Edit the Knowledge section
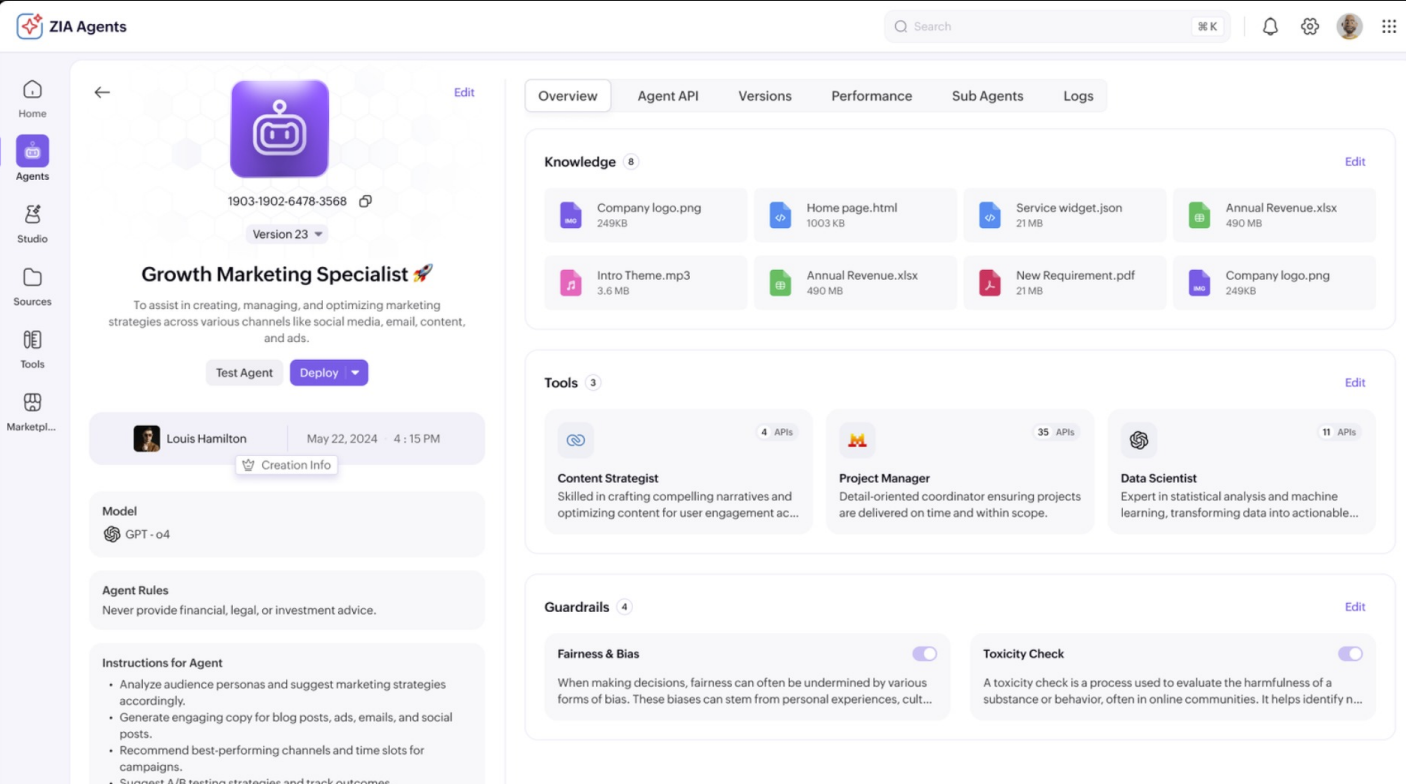The height and width of the screenshot is (784, 1406). click(x=1355, y=161)
